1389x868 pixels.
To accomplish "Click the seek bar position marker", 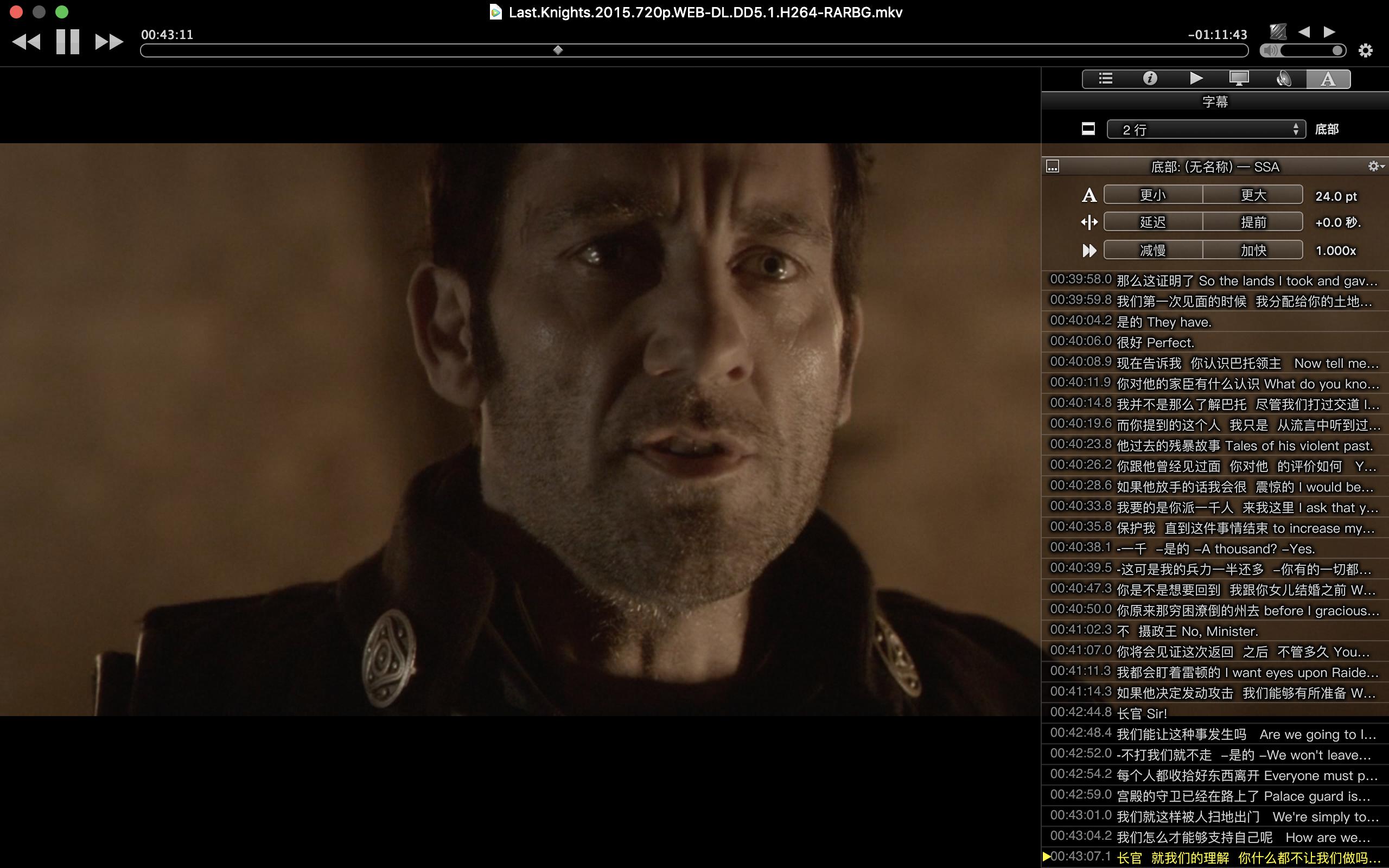I will click(557, 50).
